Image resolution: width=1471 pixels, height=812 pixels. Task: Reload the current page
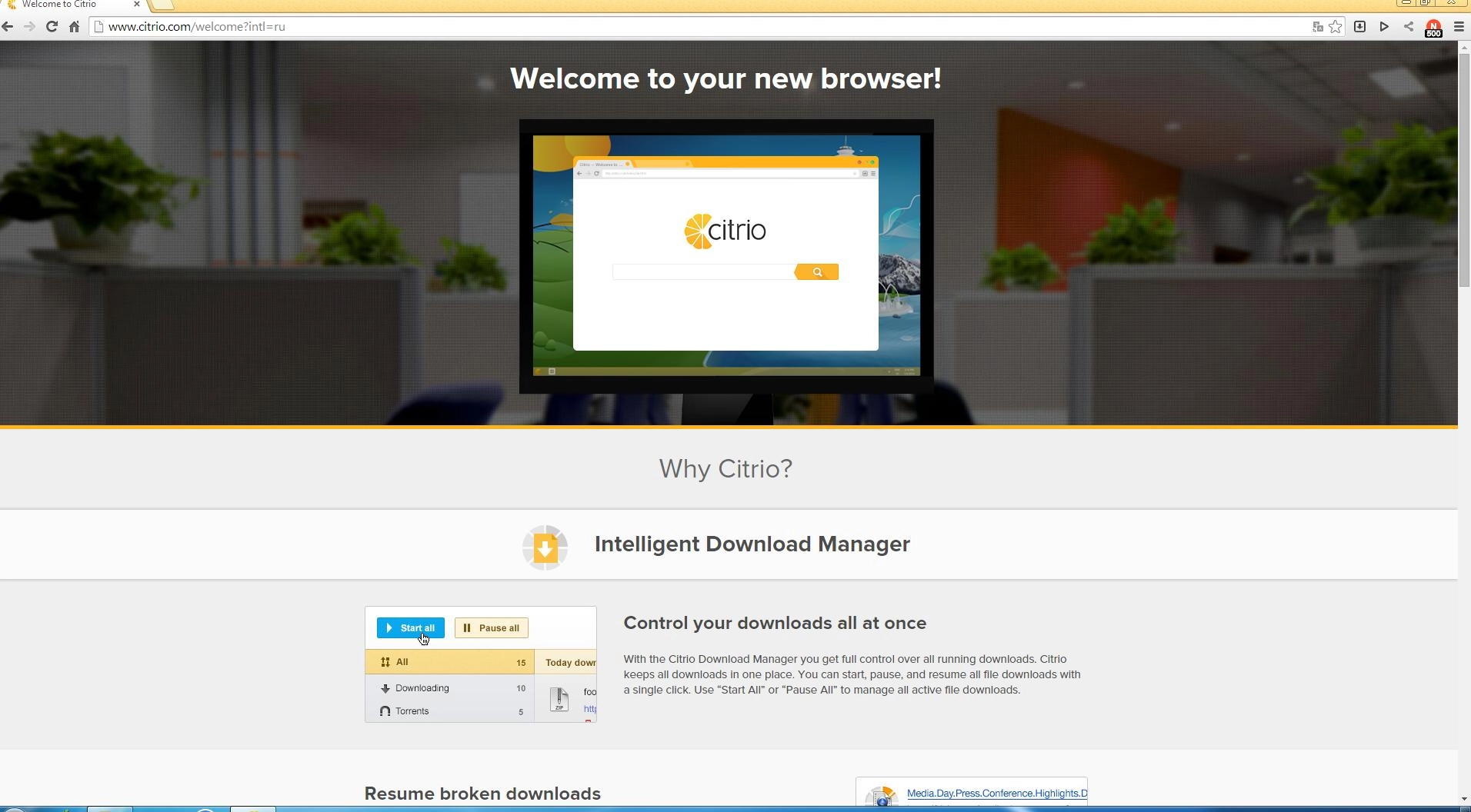click(52, 27)
